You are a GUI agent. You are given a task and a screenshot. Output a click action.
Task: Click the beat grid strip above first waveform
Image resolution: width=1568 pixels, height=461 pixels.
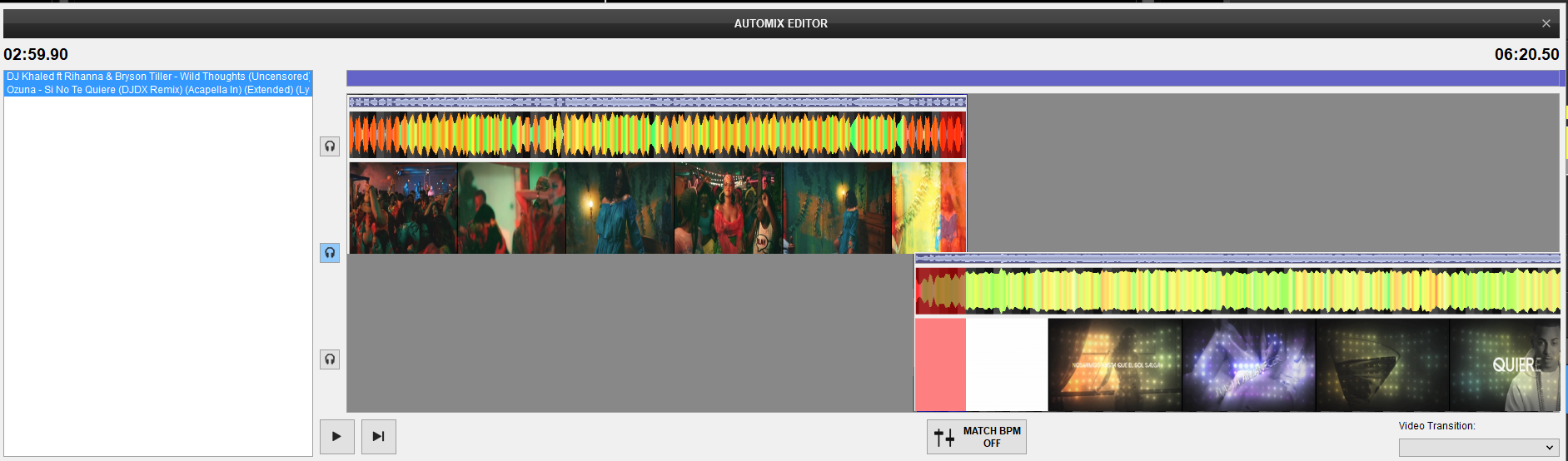tap(657, 102)
